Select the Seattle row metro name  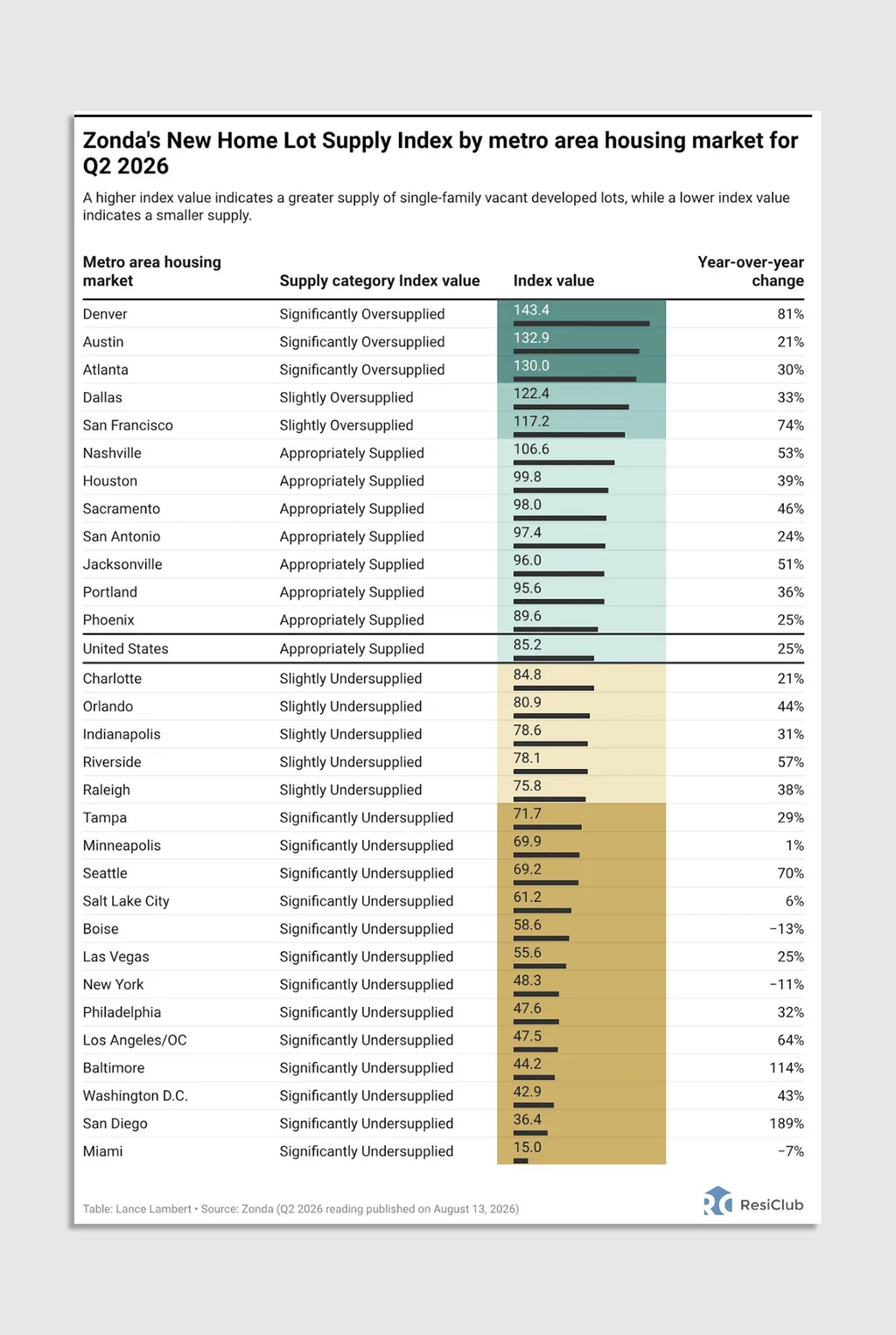click(105, 873)
